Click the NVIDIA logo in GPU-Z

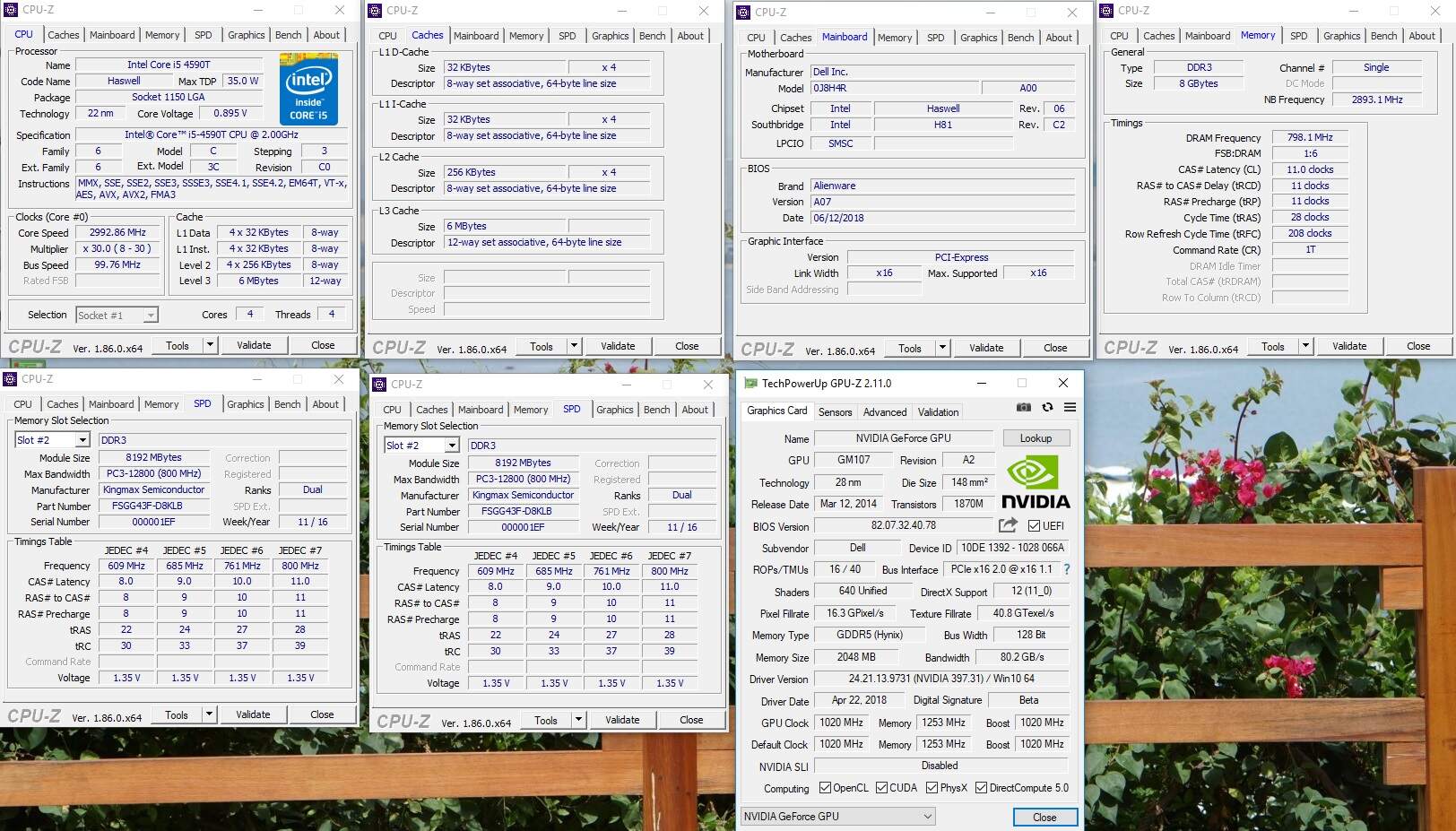coord(1036,483)
